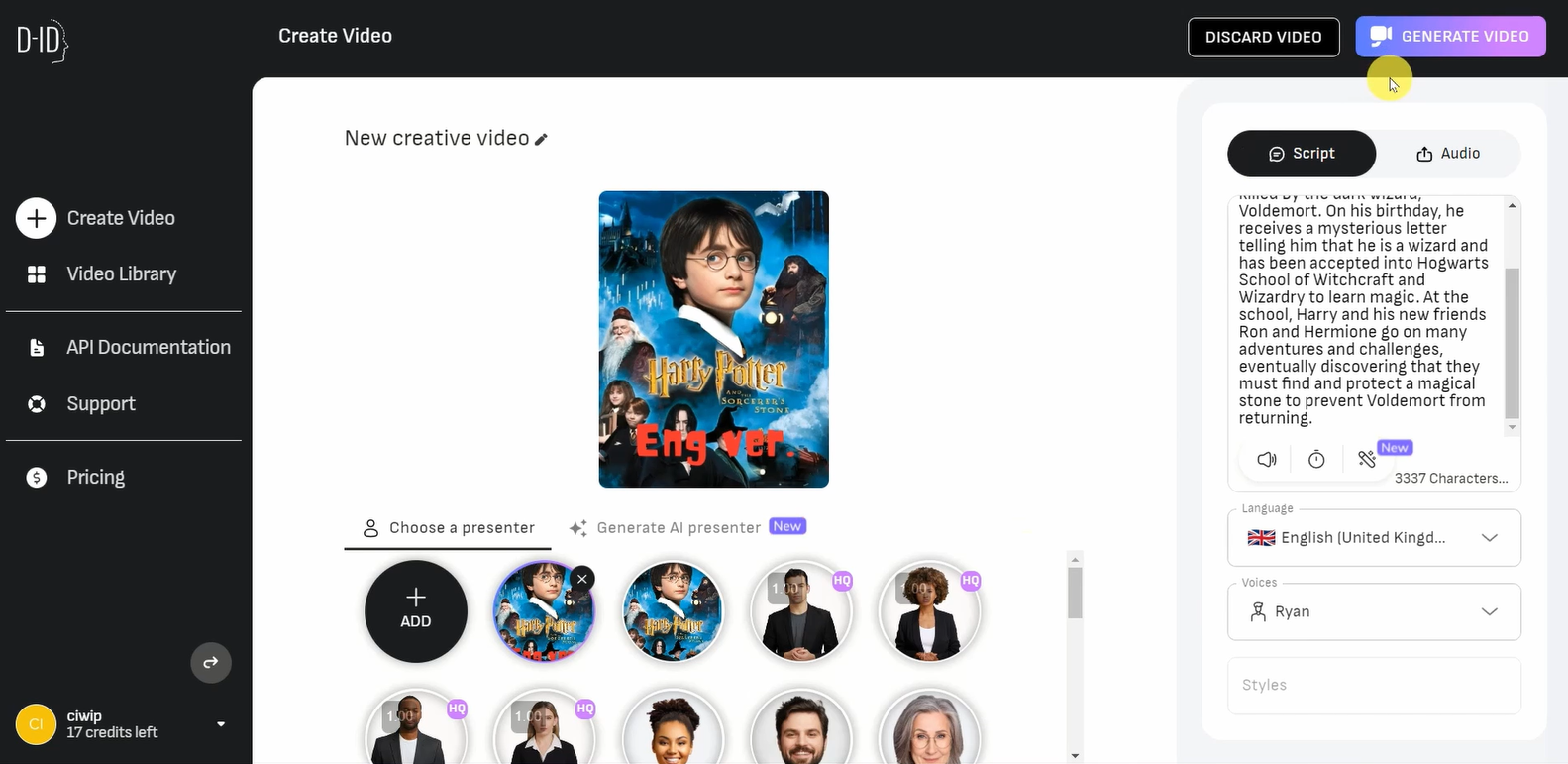Click the GENERATE VIDEO button
The height and width of the screenshot is (764, 1568).
[x=1450, y=37]
